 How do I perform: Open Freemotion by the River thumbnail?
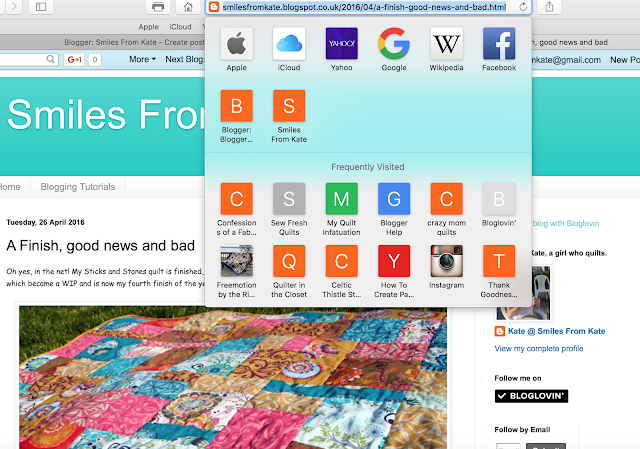tap(237, 261)
